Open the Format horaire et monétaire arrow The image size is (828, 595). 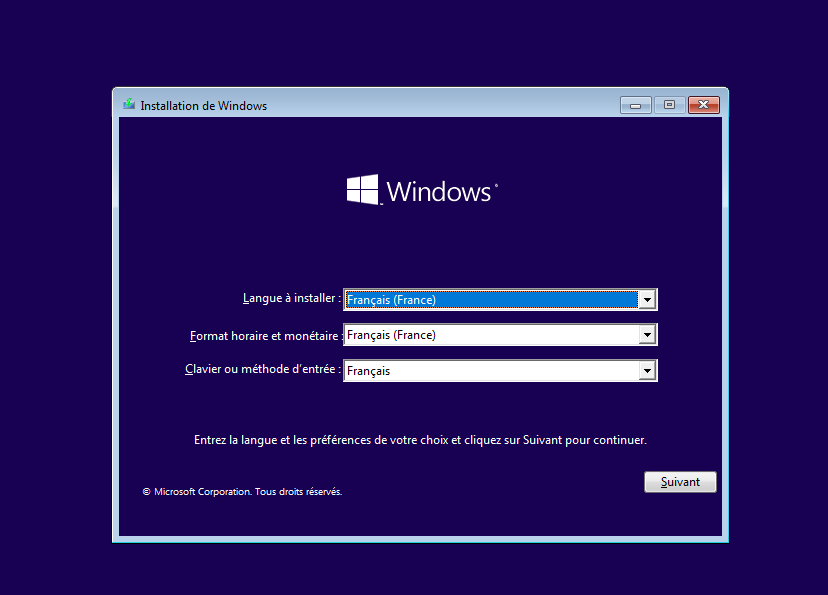(x=647, y=335)
